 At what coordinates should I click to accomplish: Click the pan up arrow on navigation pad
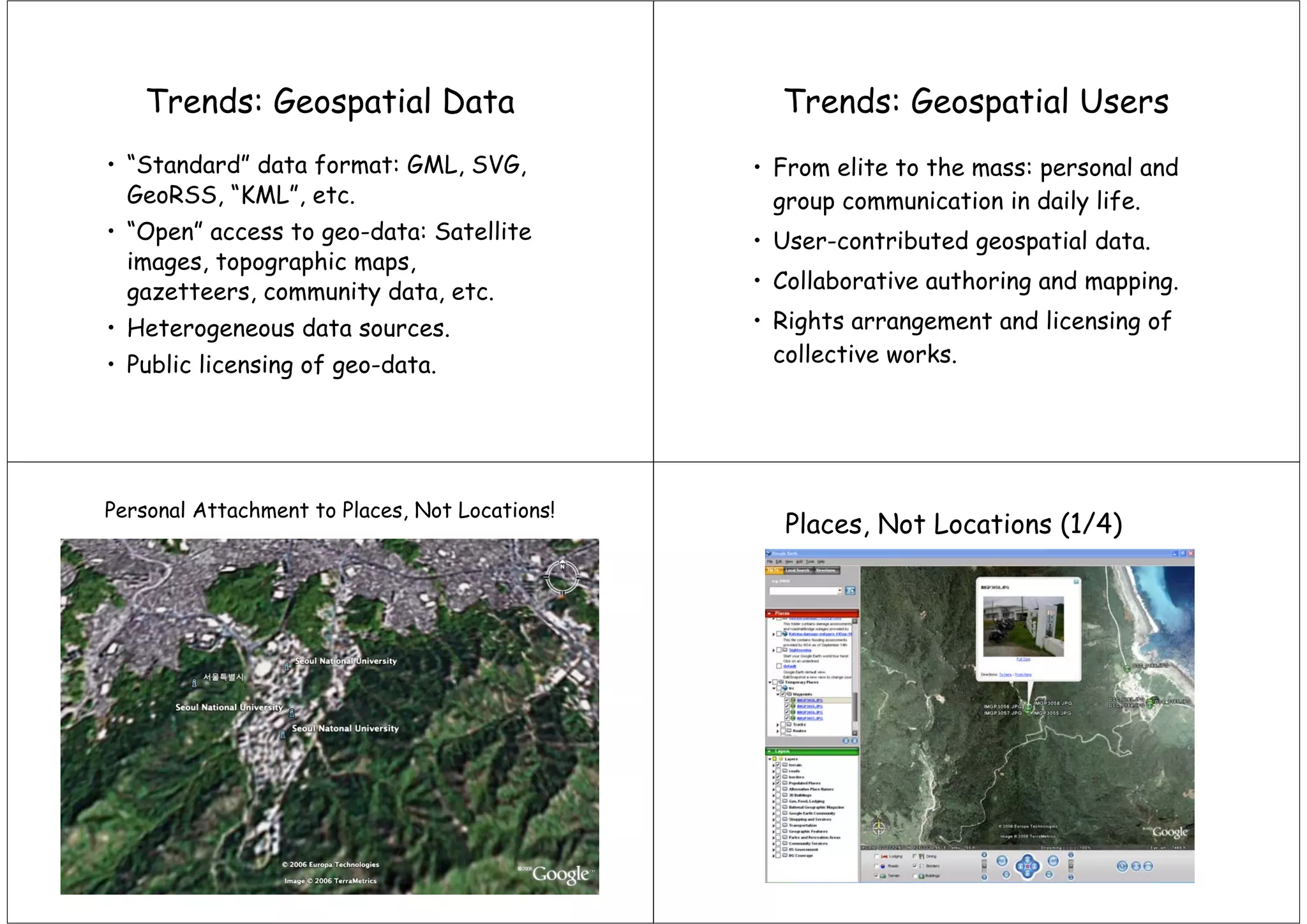click(1027, 858)
